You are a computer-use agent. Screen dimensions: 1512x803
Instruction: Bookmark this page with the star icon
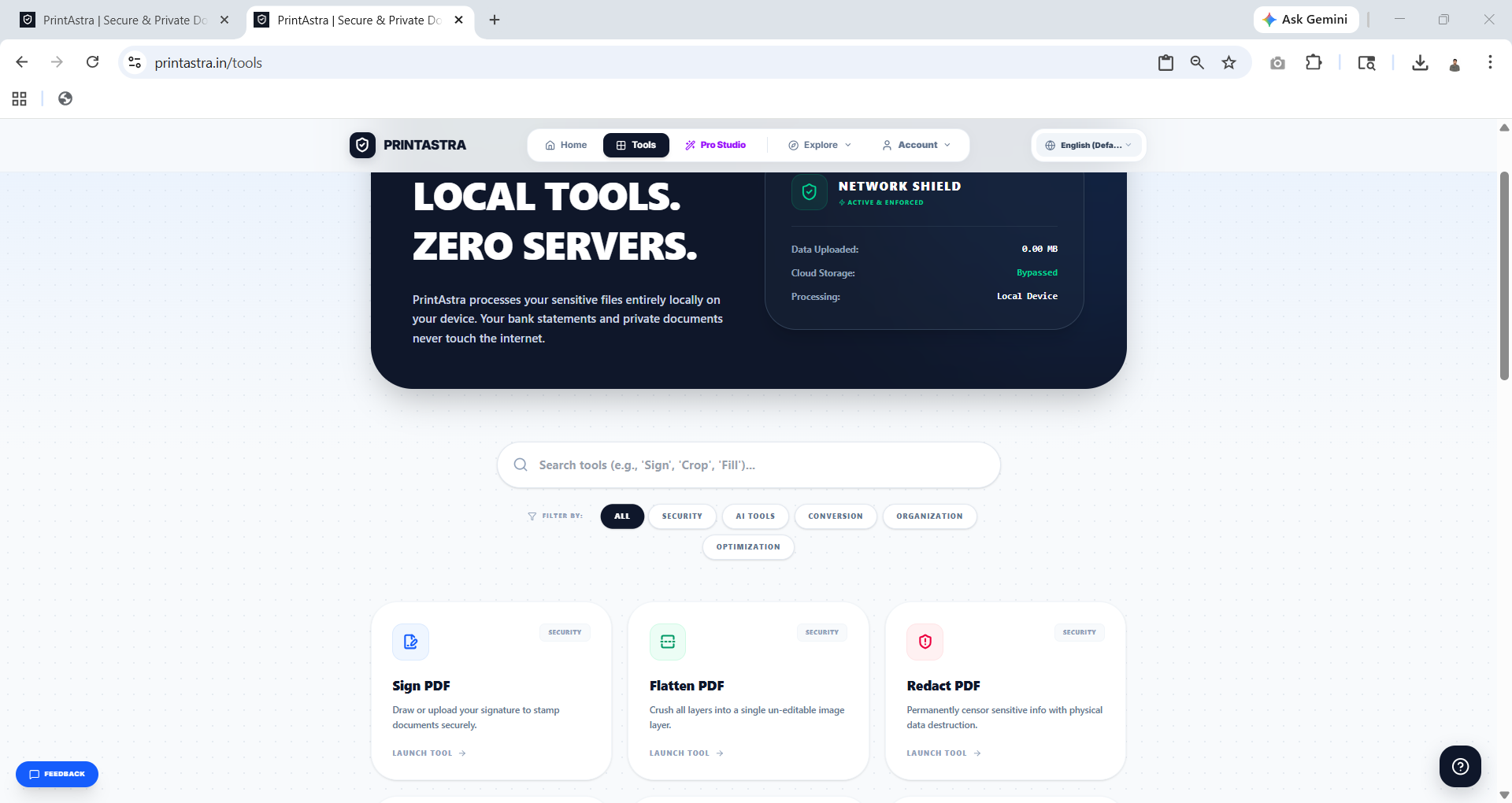point(1228,62)
